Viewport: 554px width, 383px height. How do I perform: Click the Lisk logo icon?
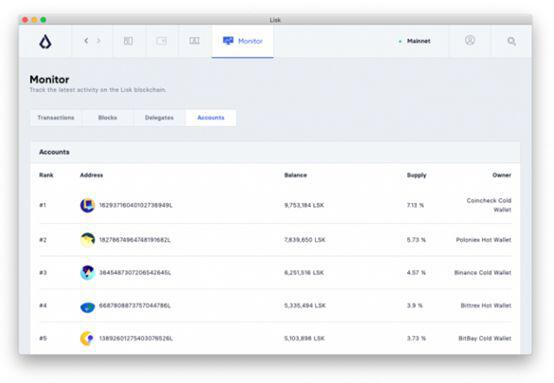coord(45,42)
